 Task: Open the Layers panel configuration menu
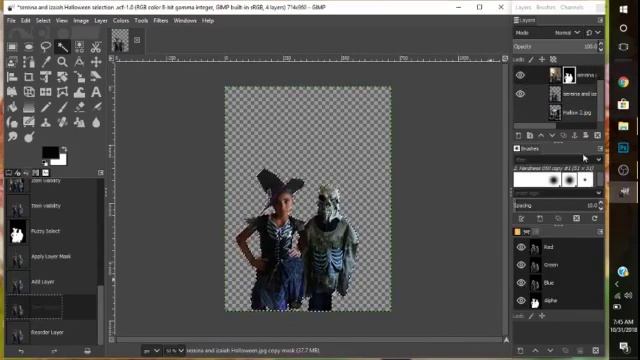[x=600, y=20]
